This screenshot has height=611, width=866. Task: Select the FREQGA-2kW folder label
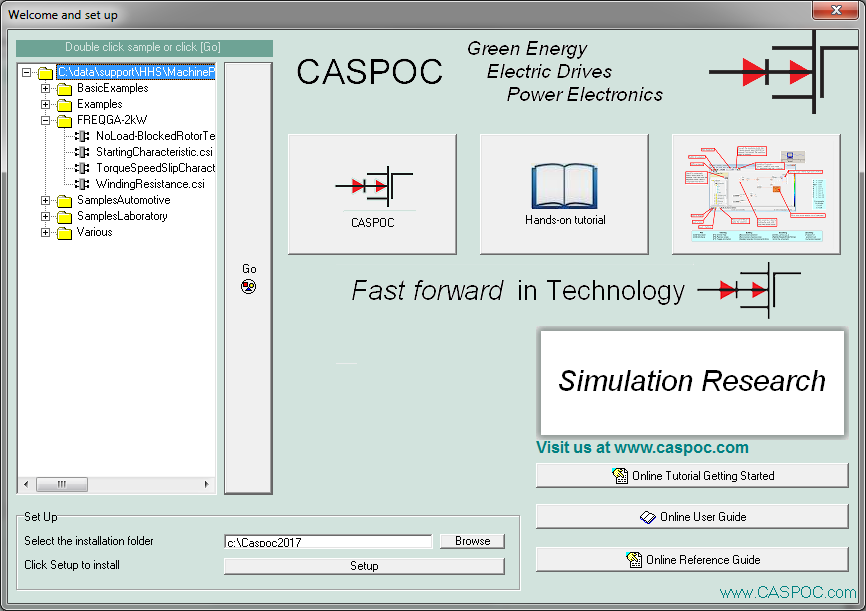click(112, 120)
